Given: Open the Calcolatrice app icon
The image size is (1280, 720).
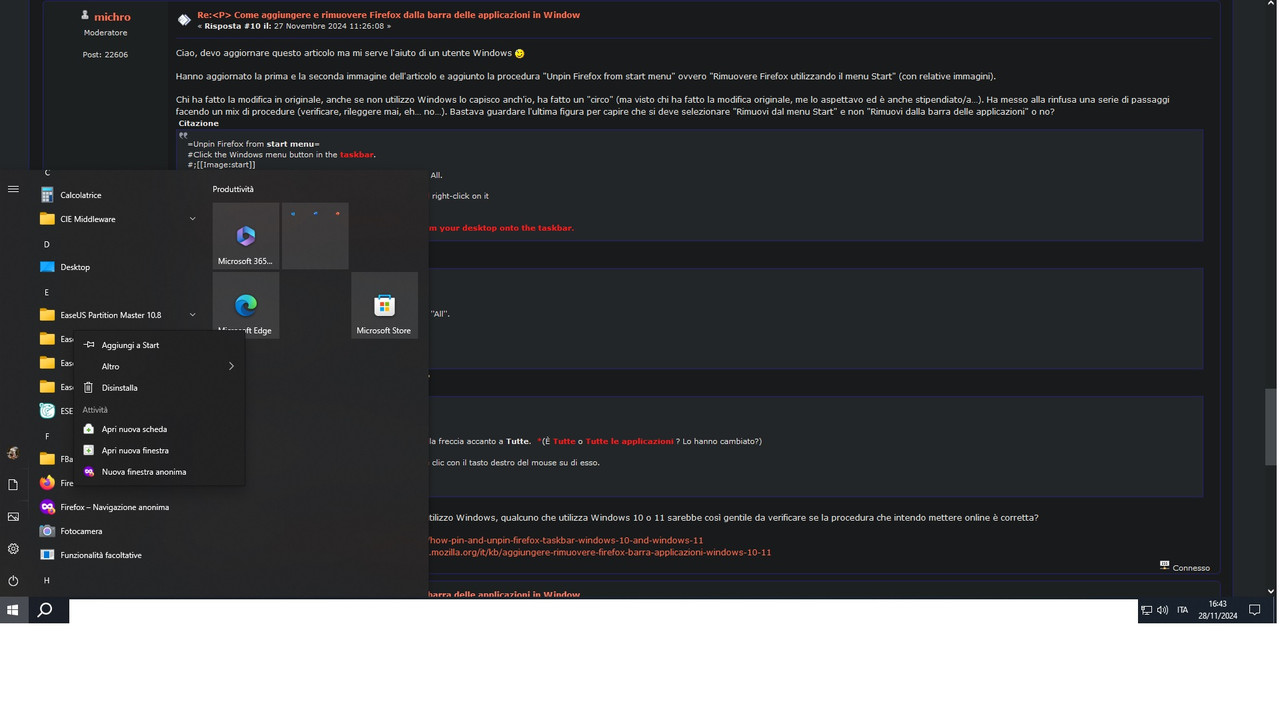Looking at the screenshot, I should [x=47, y=195].
